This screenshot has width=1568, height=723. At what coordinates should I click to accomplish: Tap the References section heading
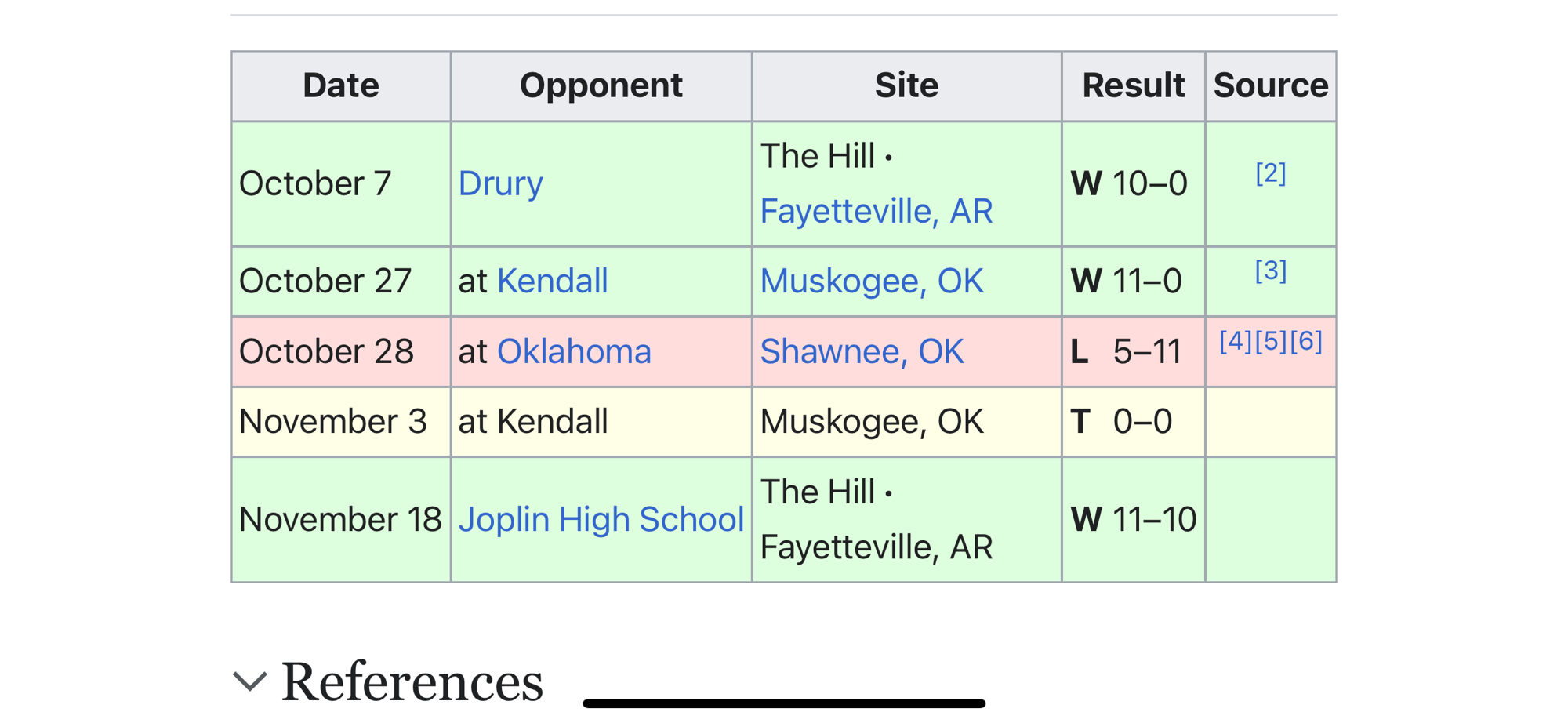click(x=412, y=682)
